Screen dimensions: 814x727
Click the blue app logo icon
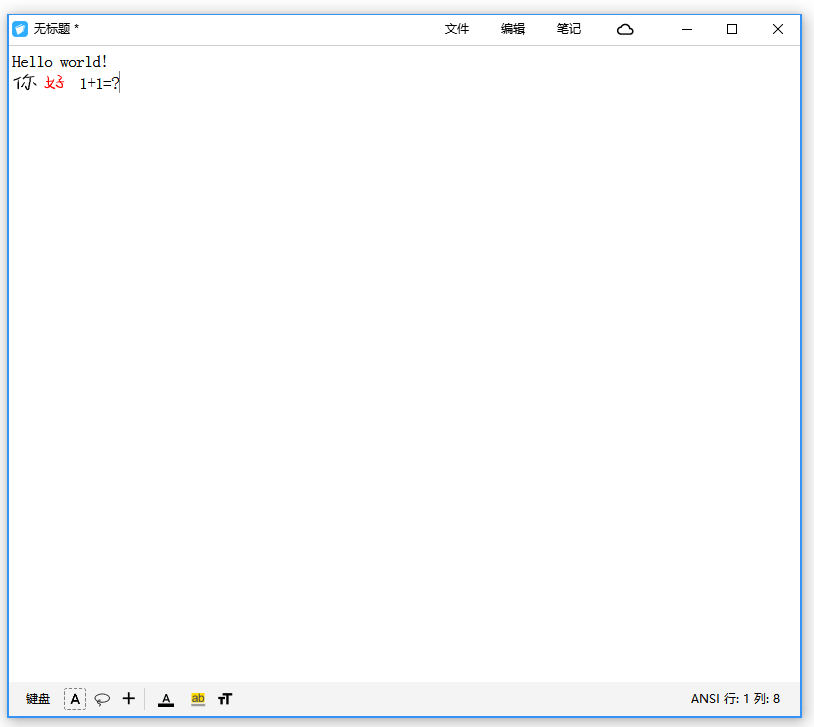[20, 29]
